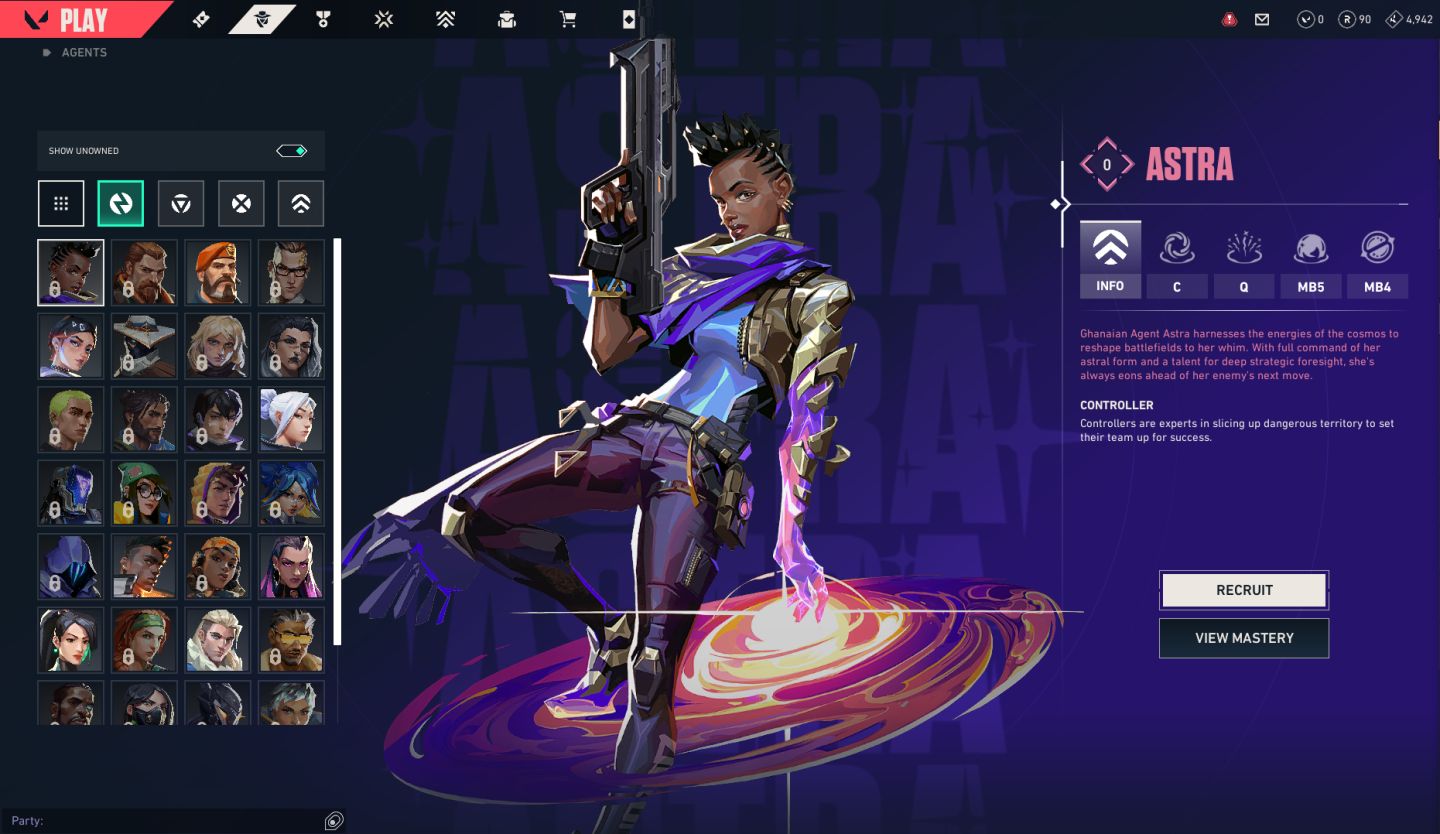The image size is (1440, 834).
Task: Select Omen hooded portrait
Action: pyautogui.click(x=71, y=566)
